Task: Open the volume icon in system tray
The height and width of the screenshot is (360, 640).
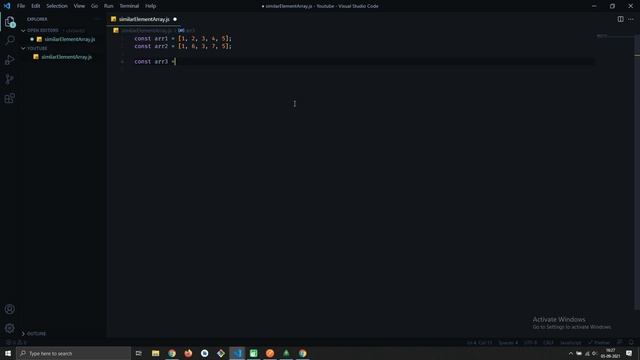Action: (595, 353)
